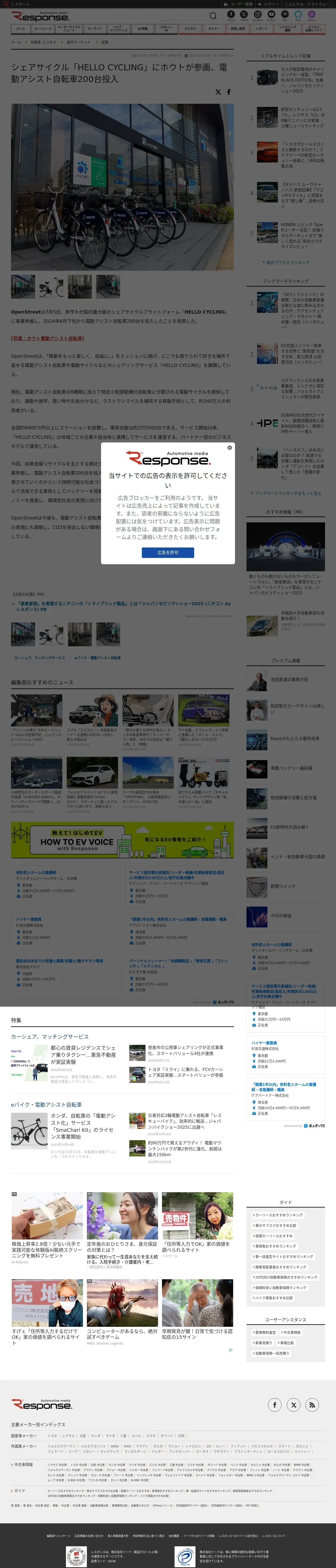Click the Response logo in the header
This screenshot has height=1568, width=336.
[x=40, y=16]
